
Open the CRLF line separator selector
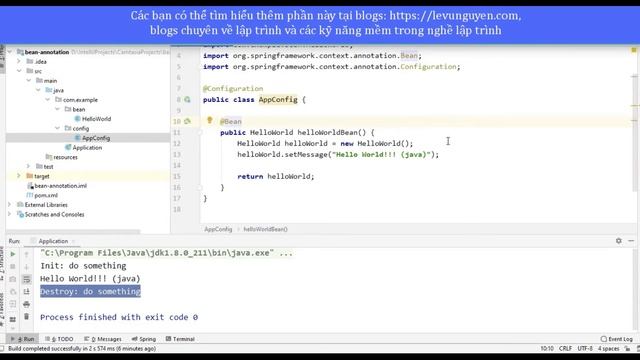click(x=565, y=349)
